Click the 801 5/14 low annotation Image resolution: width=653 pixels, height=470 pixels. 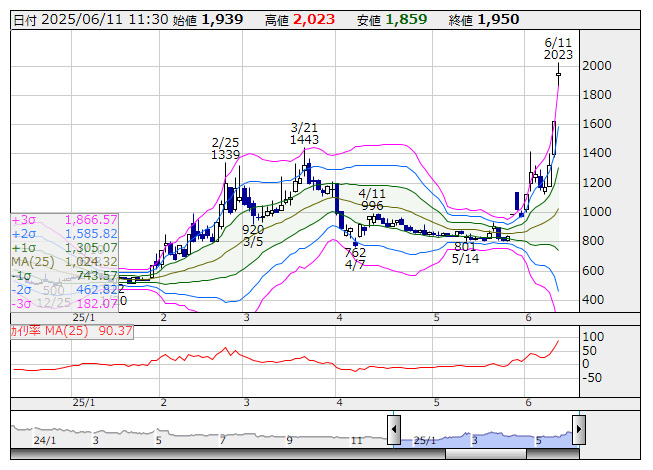(x=465, y=252)
